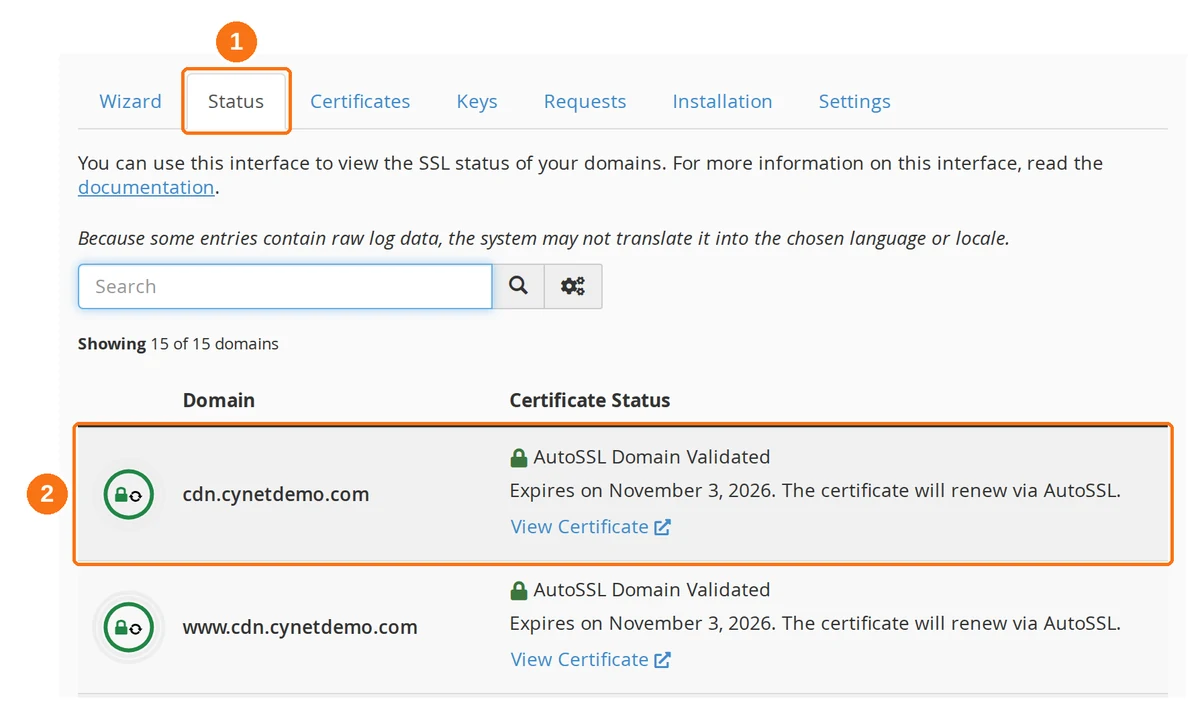The height and width of the screenshot is (711, 1200).
Task: Click the Domain column header
Action: pyautogui.click(x=219, y=400)
